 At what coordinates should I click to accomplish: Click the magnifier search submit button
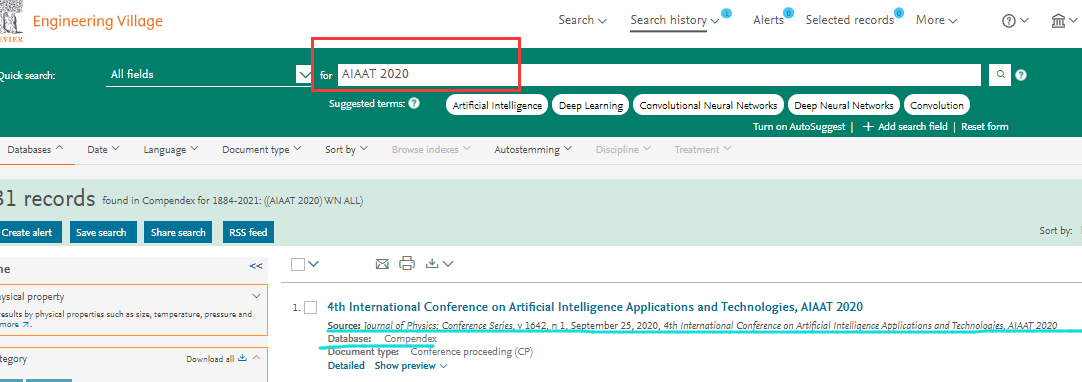pos(999,74)
